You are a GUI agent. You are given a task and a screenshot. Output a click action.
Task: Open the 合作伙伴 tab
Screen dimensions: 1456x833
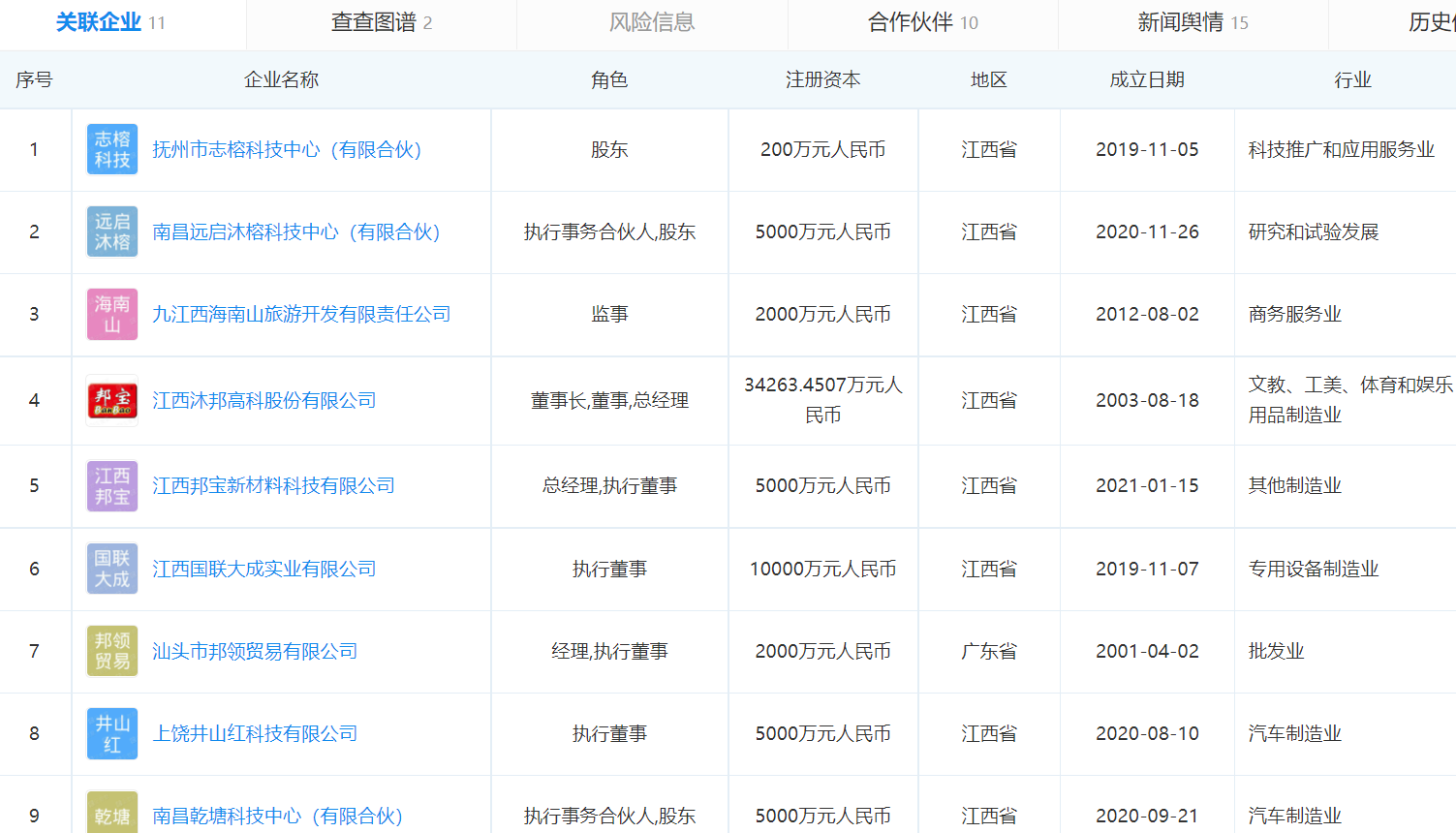(x=923, y=22)
